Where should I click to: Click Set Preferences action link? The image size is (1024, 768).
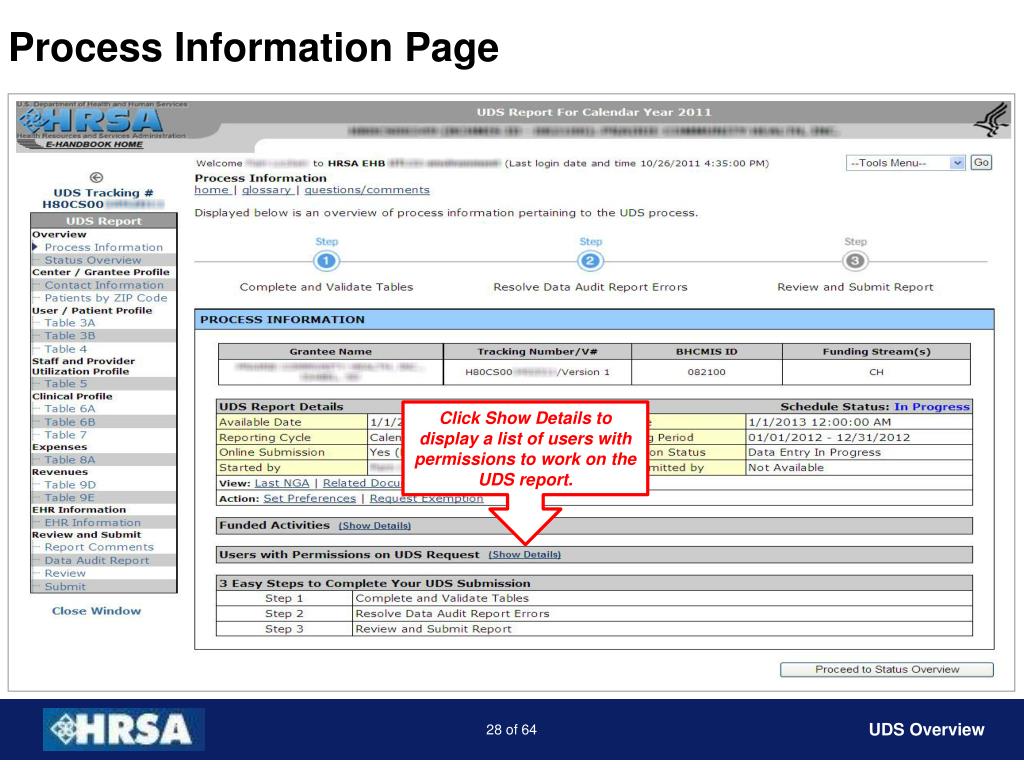point(310,498)
